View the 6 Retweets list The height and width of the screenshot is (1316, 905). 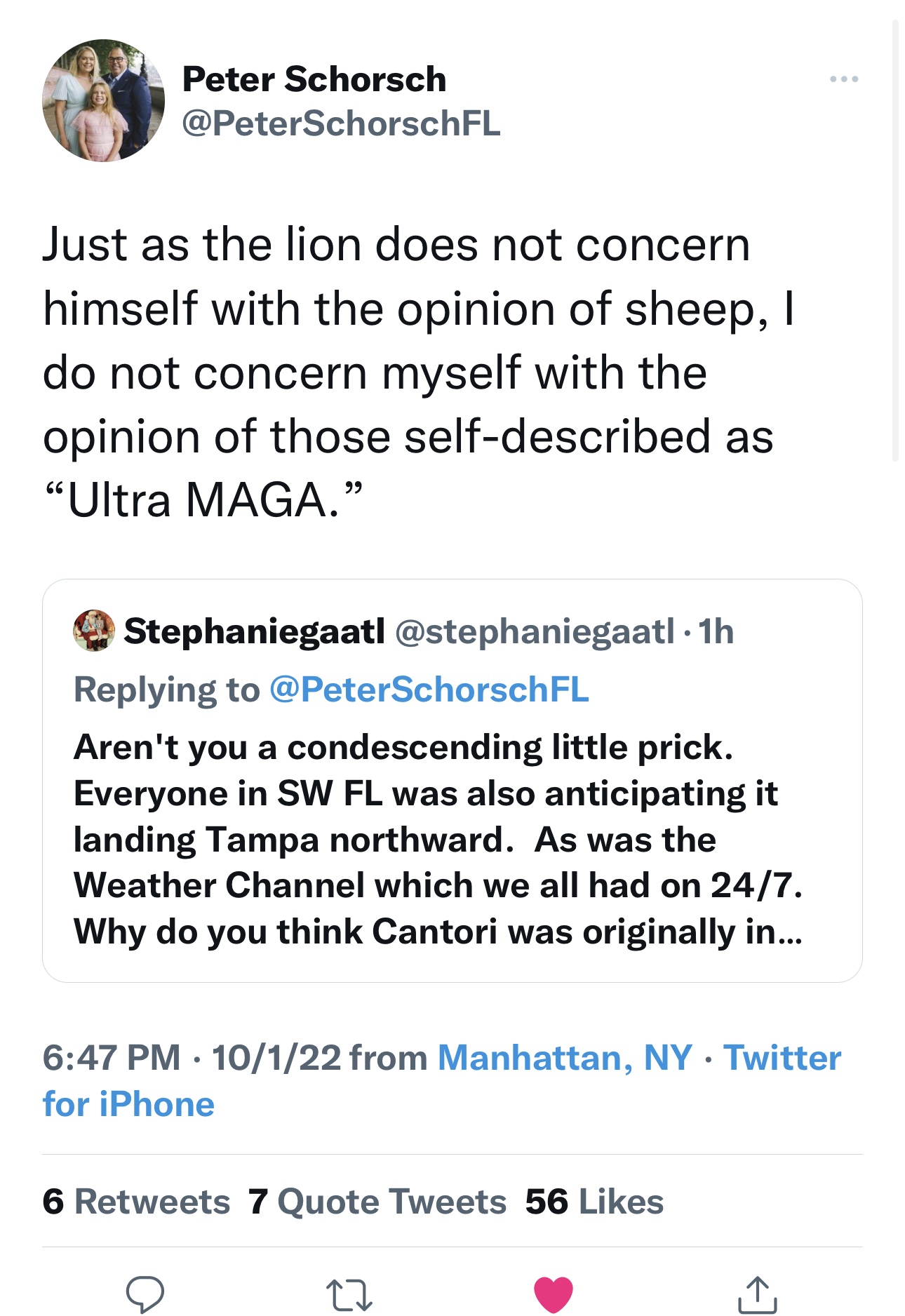(x=136, y=1201)
